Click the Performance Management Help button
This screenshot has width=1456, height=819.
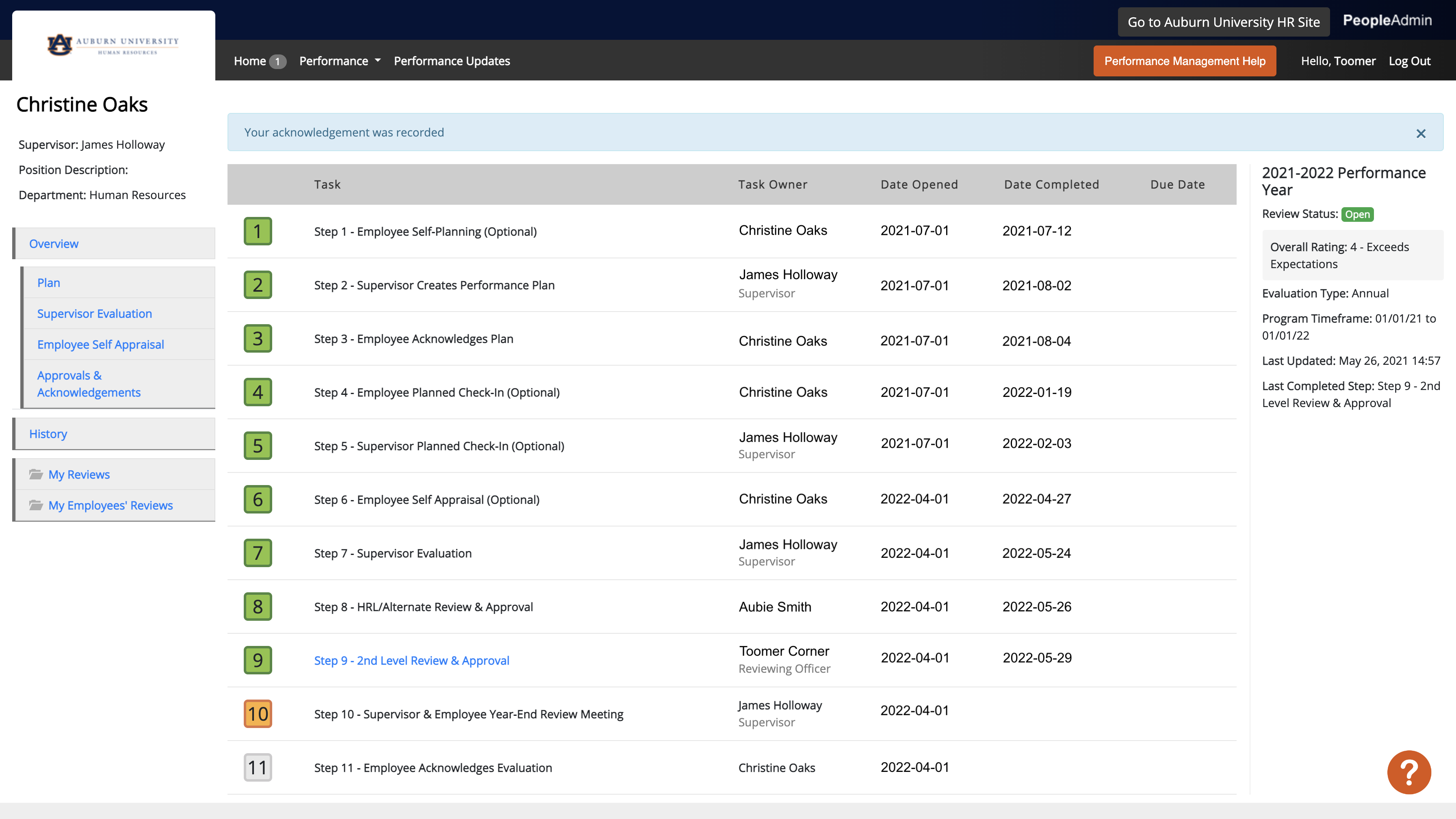[x=1185, y=61]
